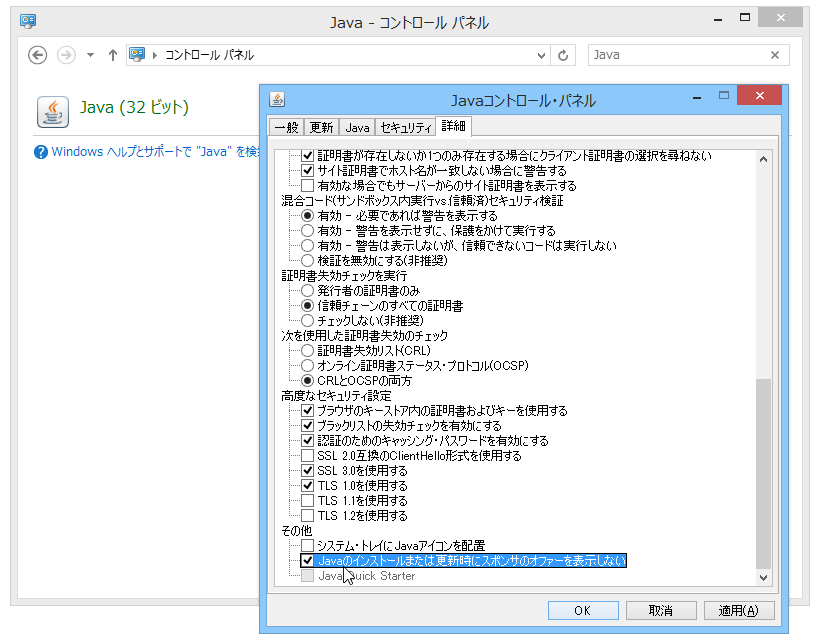
Task: Open the address bar history dropdown arrow
Action: click(x=539, y=56)
